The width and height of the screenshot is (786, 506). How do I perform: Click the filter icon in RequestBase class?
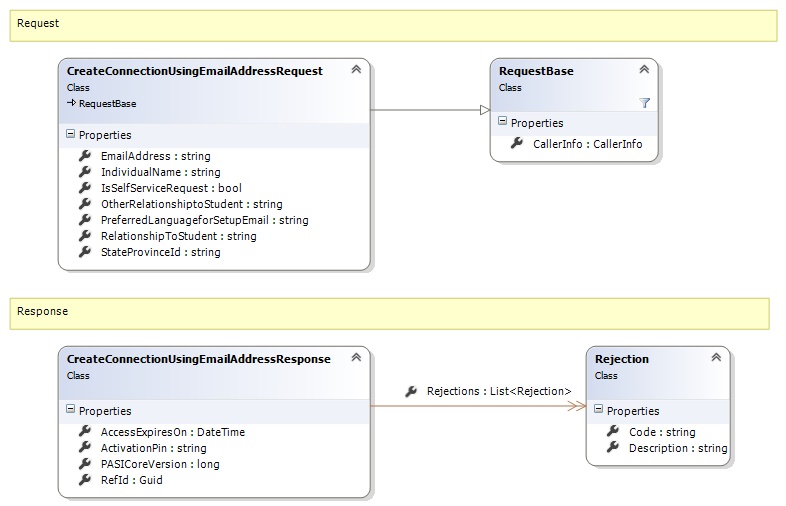click(x=645, y=103)
